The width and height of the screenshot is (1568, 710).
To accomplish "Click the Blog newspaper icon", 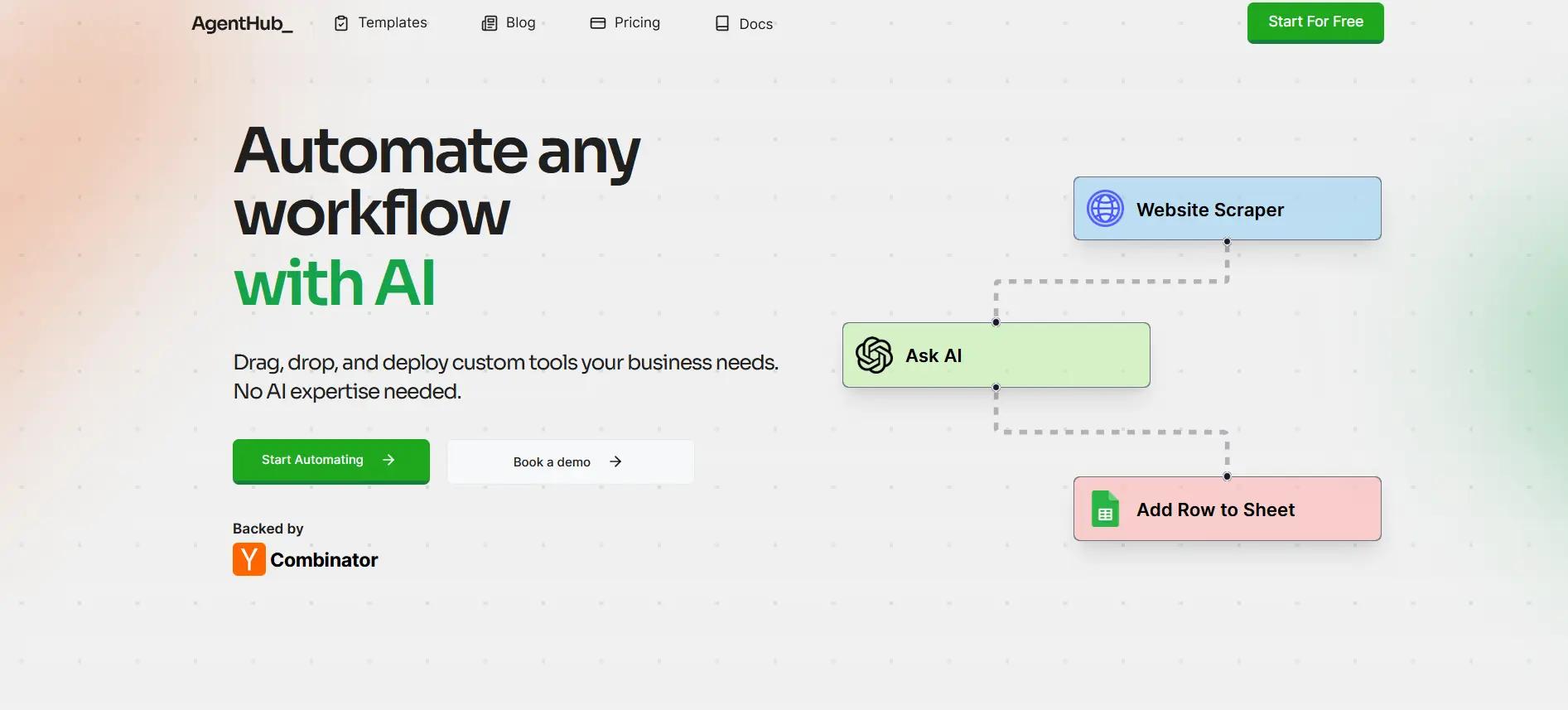I will pos(490,23).
